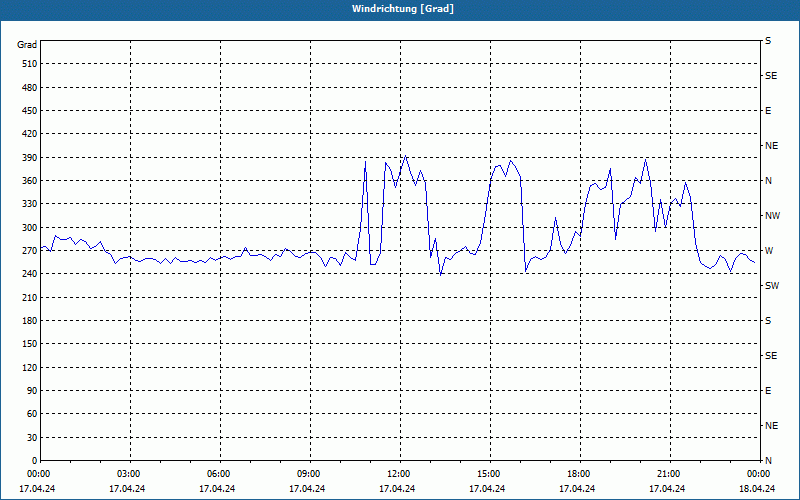Click the 18:00 time axis label
The image size is (800, 500).
580,474
